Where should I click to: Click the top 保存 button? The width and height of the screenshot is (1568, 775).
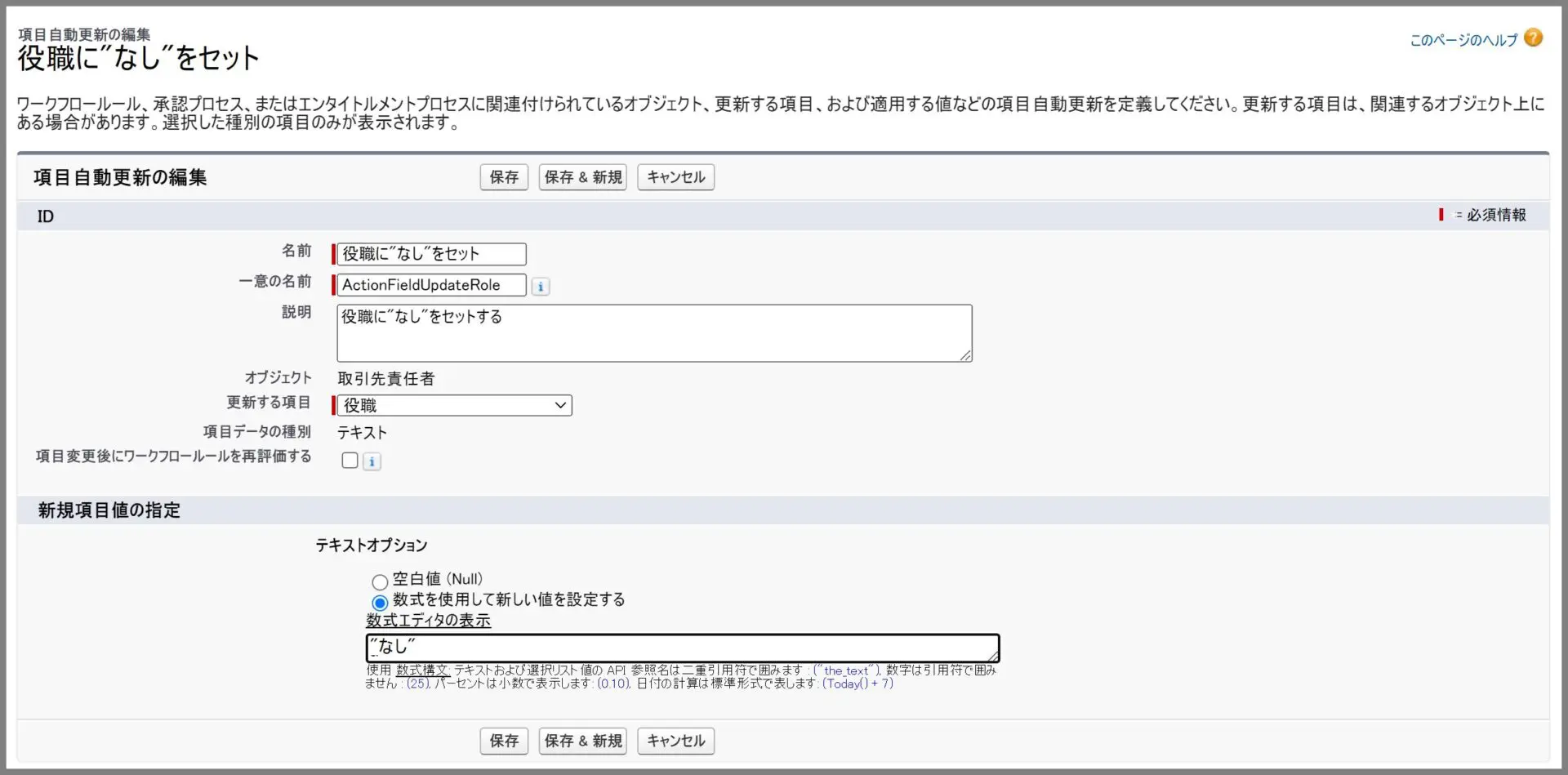[x=504, y=177]
